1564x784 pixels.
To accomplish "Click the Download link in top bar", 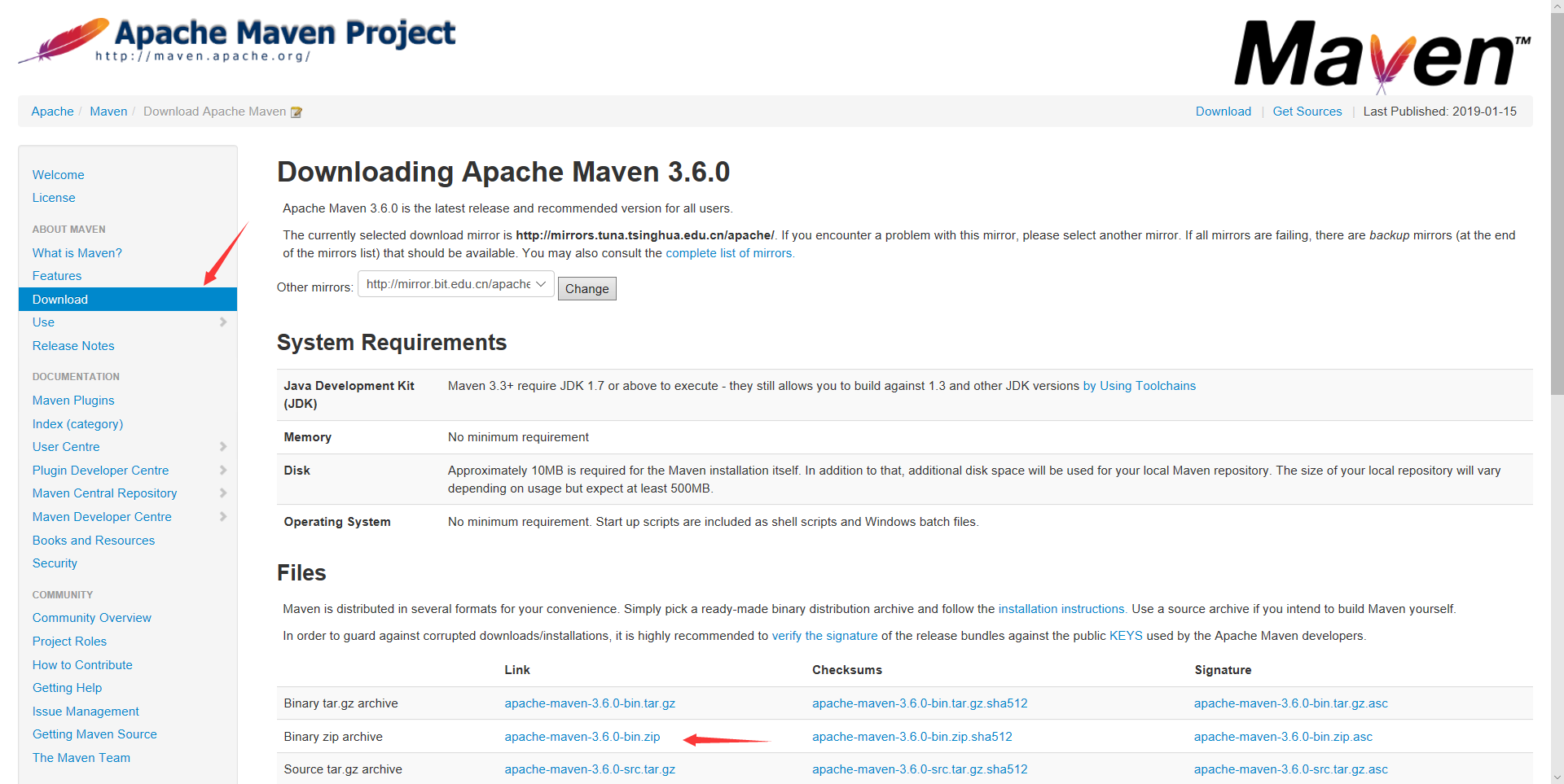I will pos(1223,112).
